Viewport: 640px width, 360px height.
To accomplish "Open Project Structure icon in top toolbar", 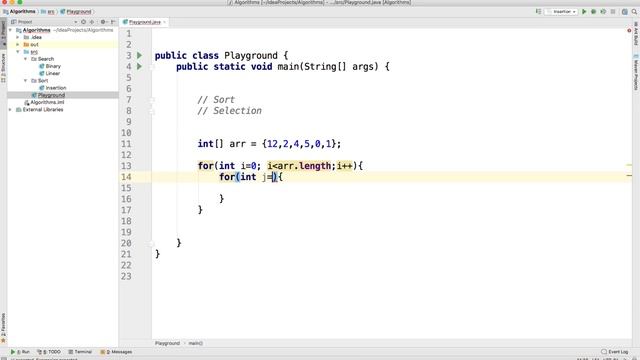I will click(x=624, y=12).
